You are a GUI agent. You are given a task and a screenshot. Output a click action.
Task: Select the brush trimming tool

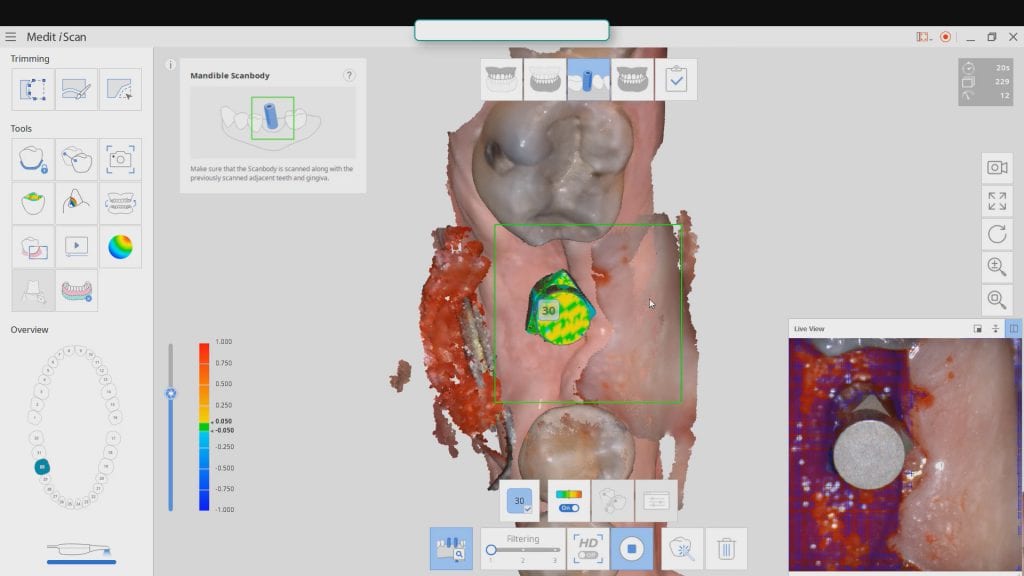pos(77,89)
